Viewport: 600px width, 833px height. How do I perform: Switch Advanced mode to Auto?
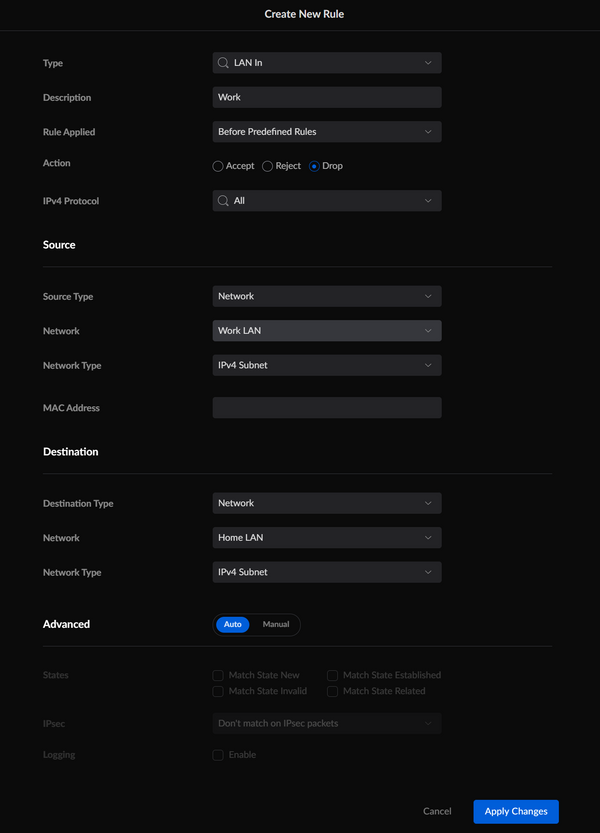click(233, 624)
